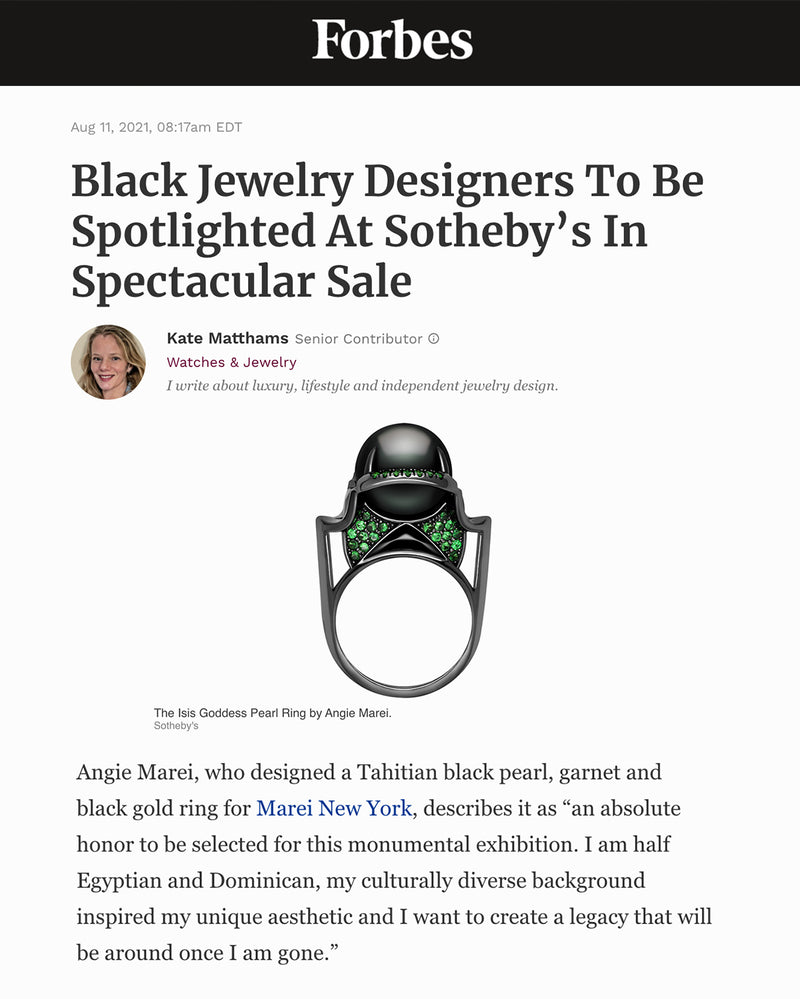Click the author name Kate Matthams

pyautogui.click(x=227, y=339)
